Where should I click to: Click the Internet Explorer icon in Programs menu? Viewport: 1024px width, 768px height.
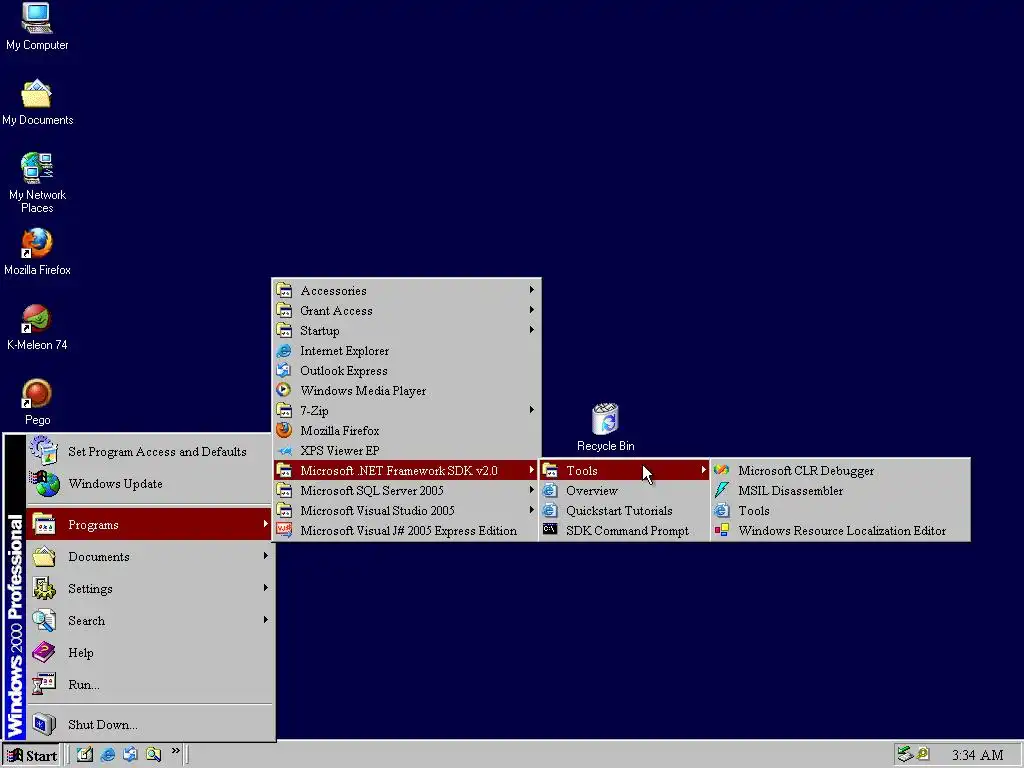tap(284, 351)
